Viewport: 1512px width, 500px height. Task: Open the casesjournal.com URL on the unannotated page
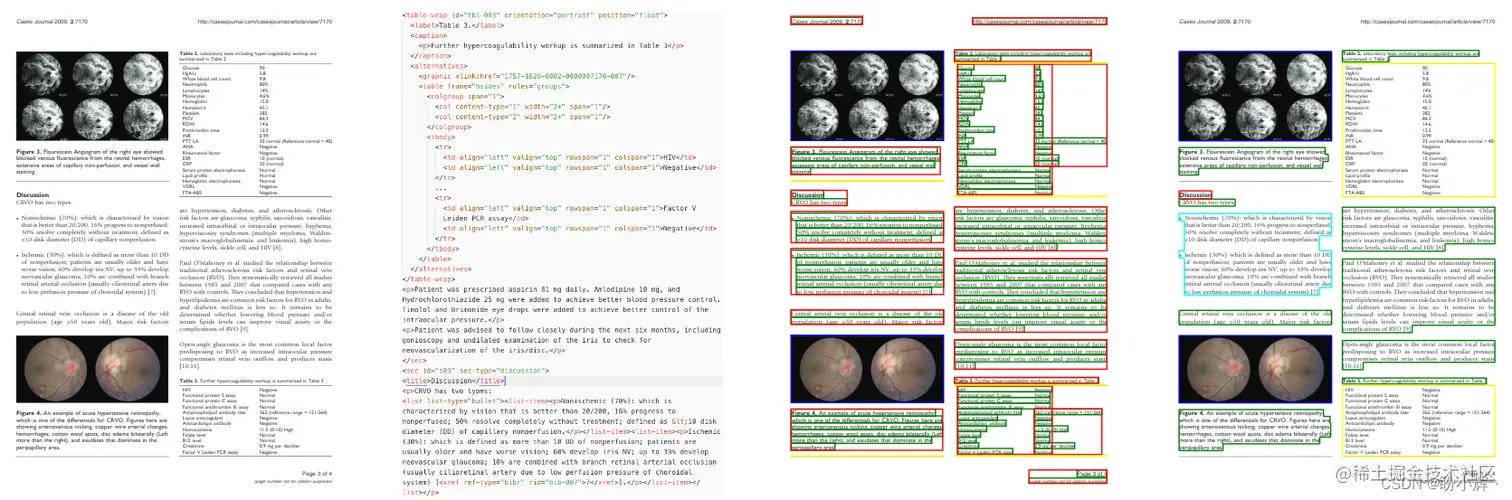263,21
